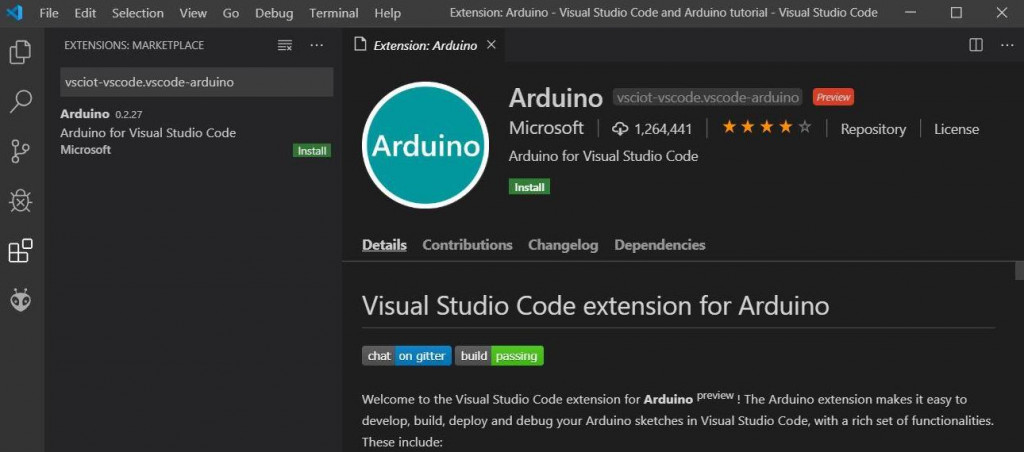The width and height of the screenshot is (1024, 452).
Task: Open the Repository link
Action: 873,129
